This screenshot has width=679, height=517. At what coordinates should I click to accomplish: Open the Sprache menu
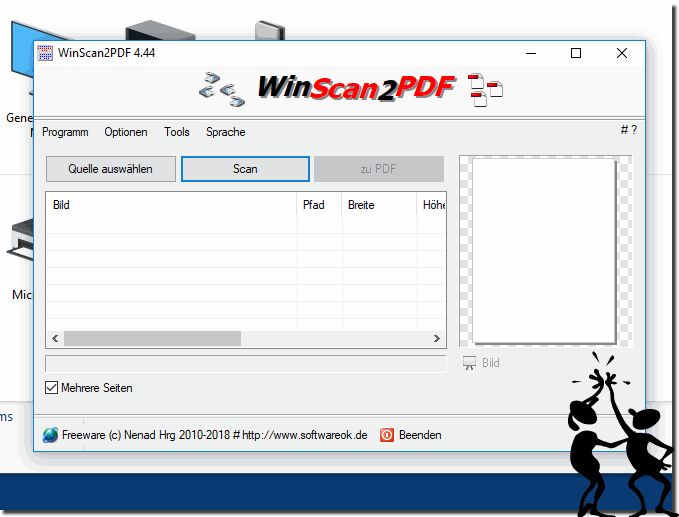tap(226, 132)
